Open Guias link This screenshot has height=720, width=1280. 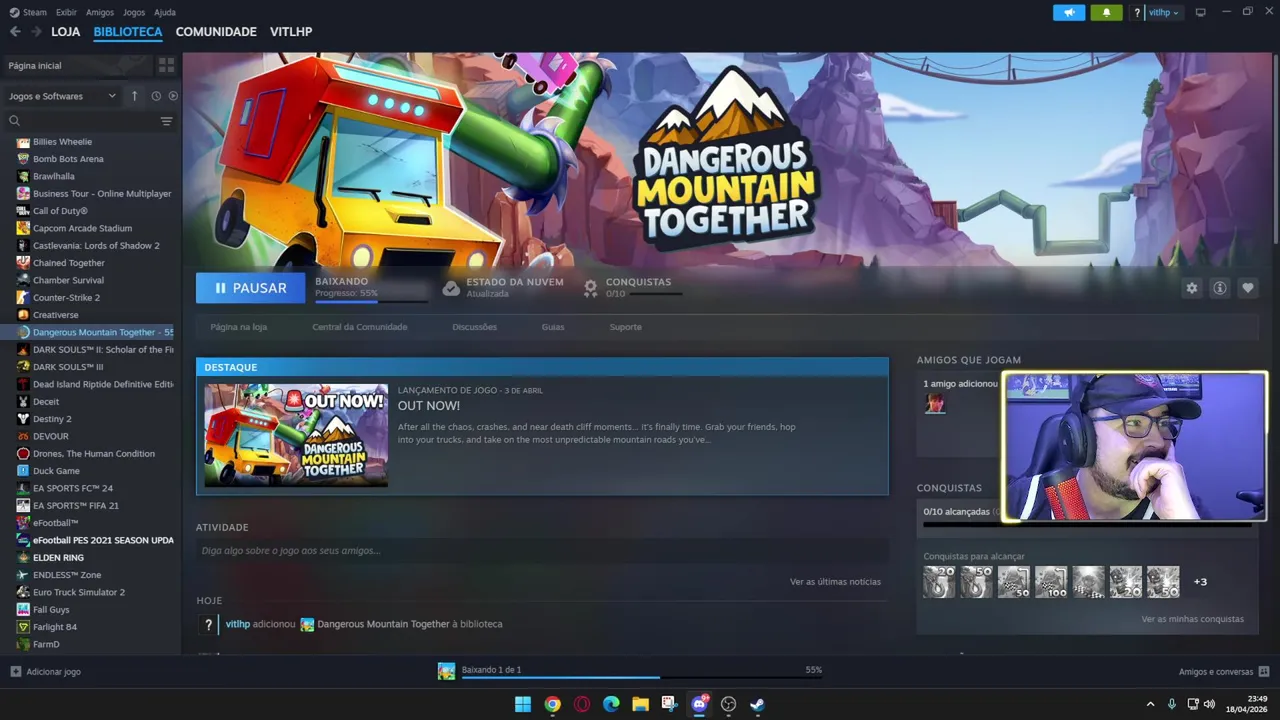click(x=553, y=327)
